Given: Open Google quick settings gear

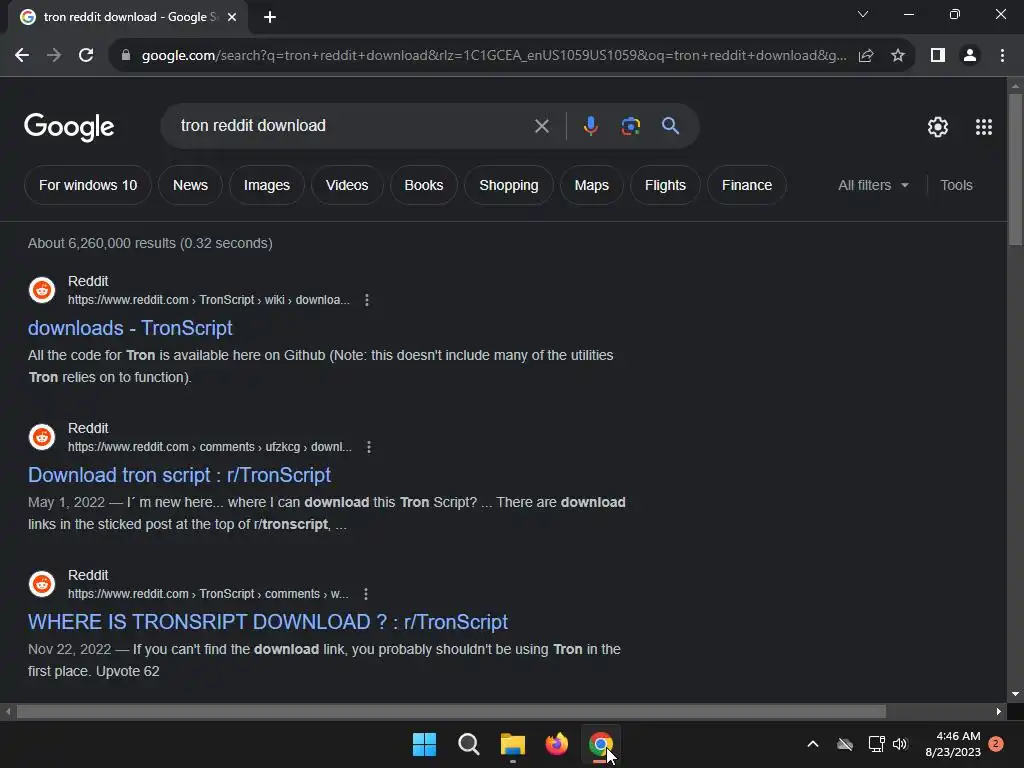Looking at the screenshot, I should (938, 127).
